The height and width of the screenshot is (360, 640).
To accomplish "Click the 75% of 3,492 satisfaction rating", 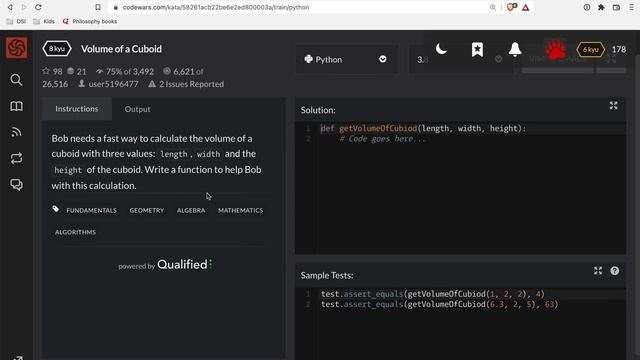I will 125,71.
